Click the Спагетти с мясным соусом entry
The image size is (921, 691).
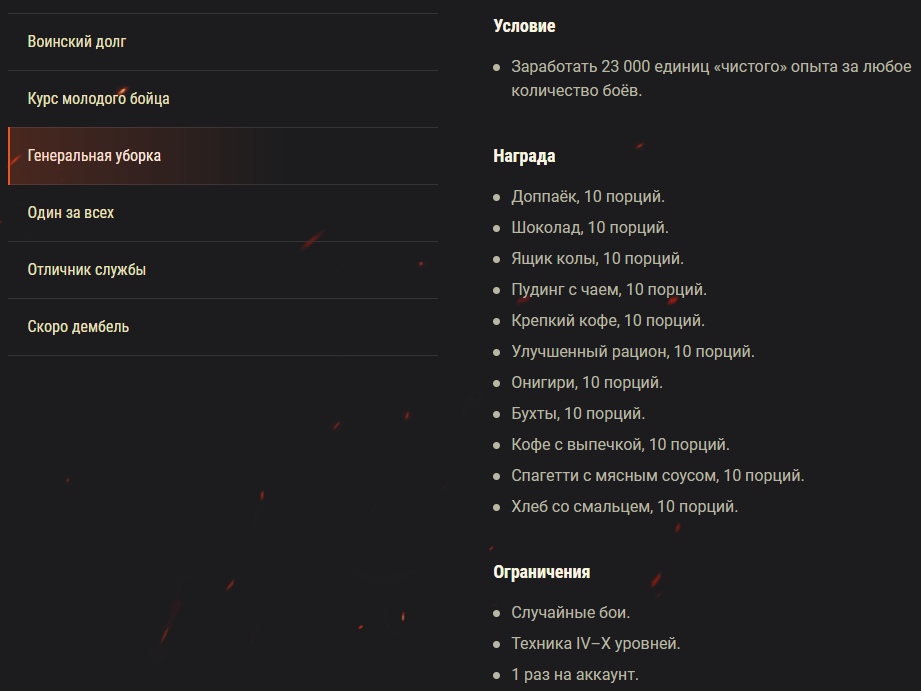point(657,476)
